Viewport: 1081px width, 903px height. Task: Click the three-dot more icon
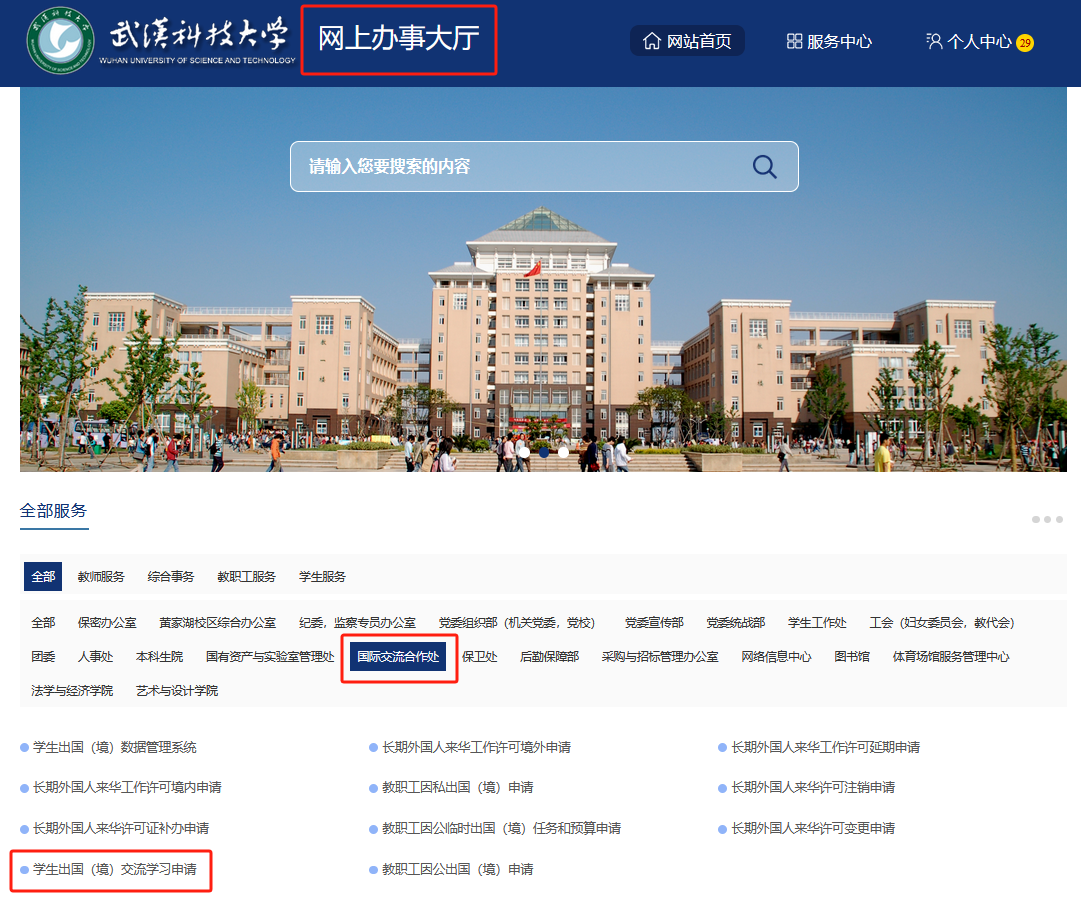pos(1047,519)
